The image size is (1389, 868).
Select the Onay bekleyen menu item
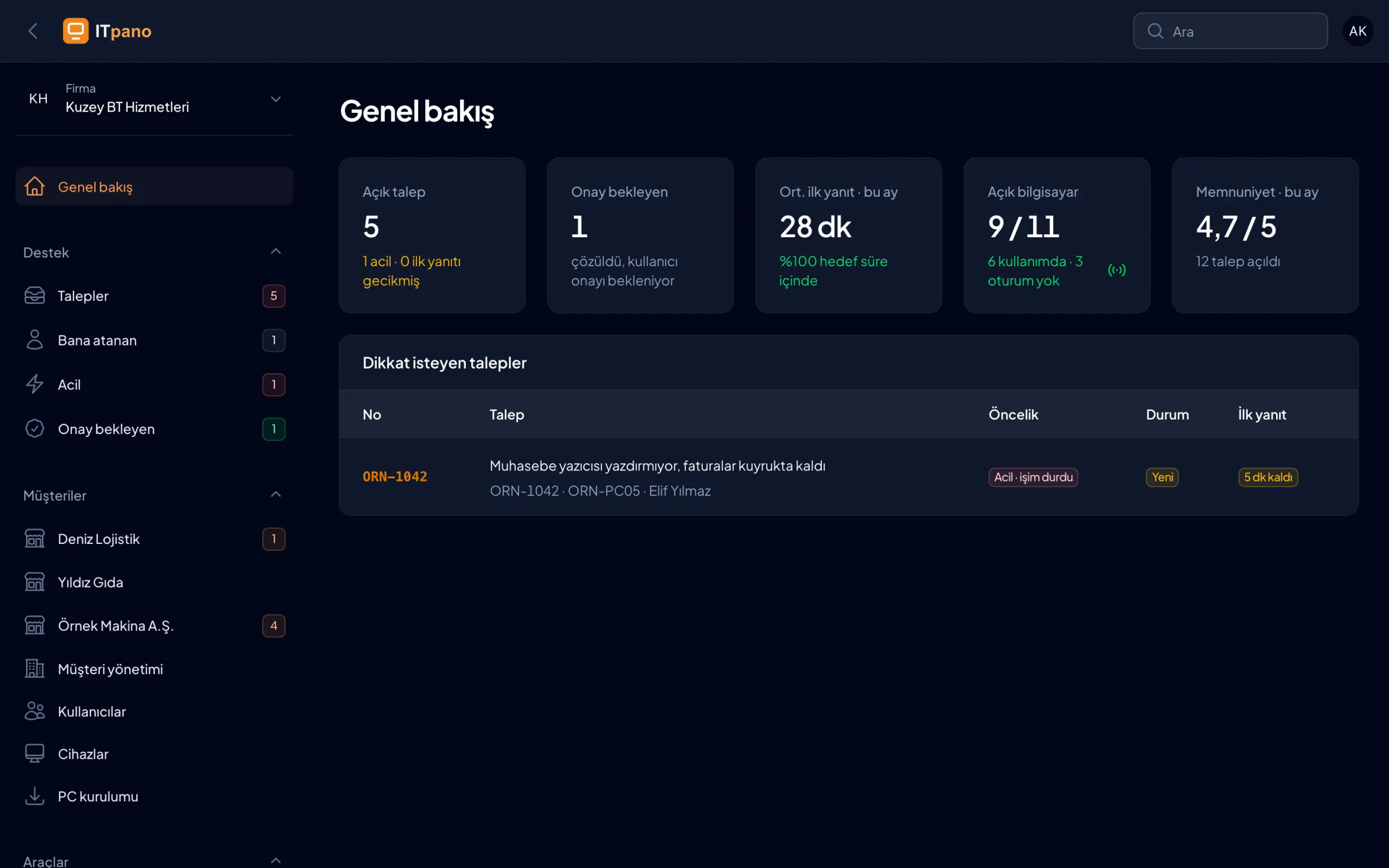[x=155, y=429]
